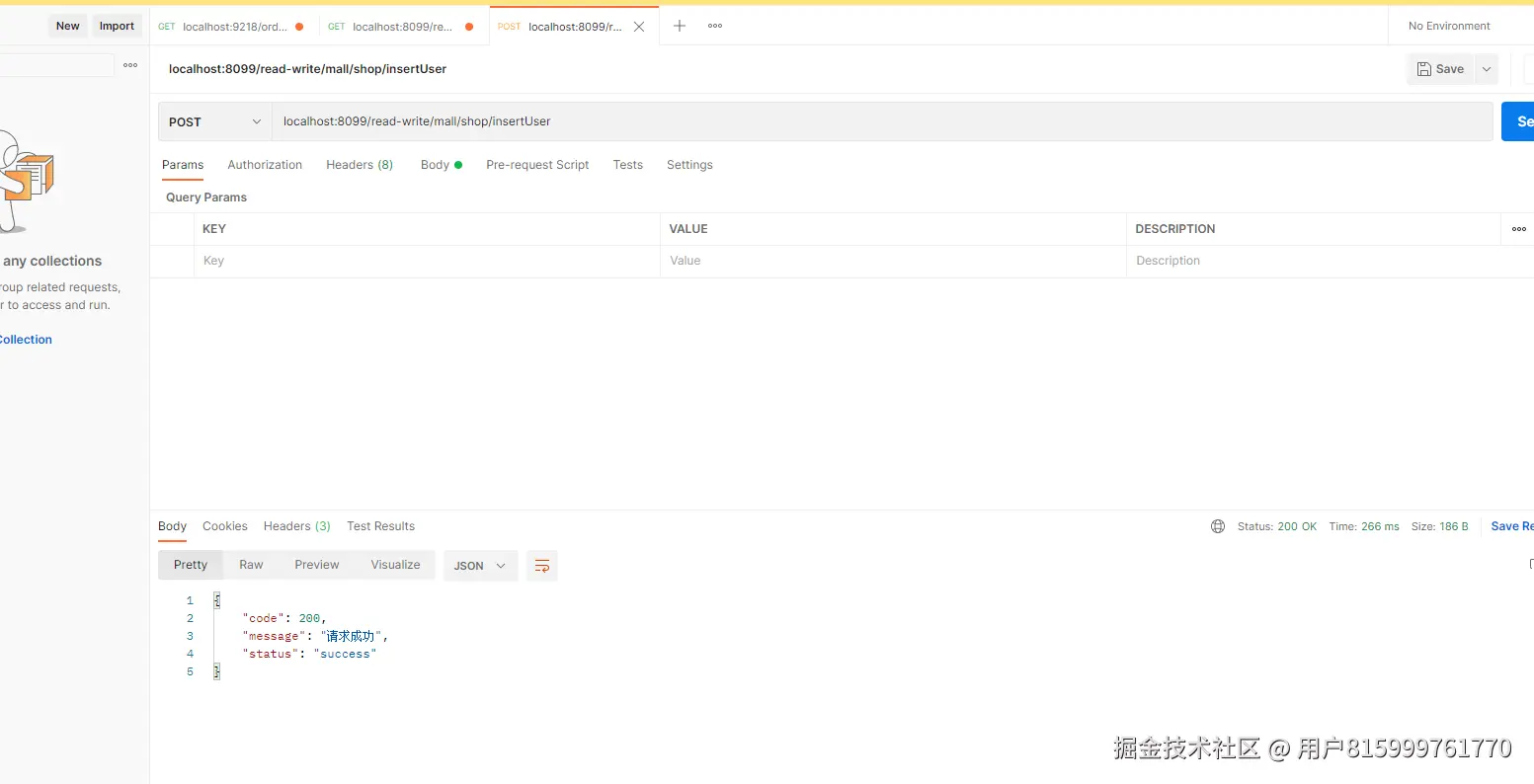Click the Create Collection link in sidebar

[25, 340]
